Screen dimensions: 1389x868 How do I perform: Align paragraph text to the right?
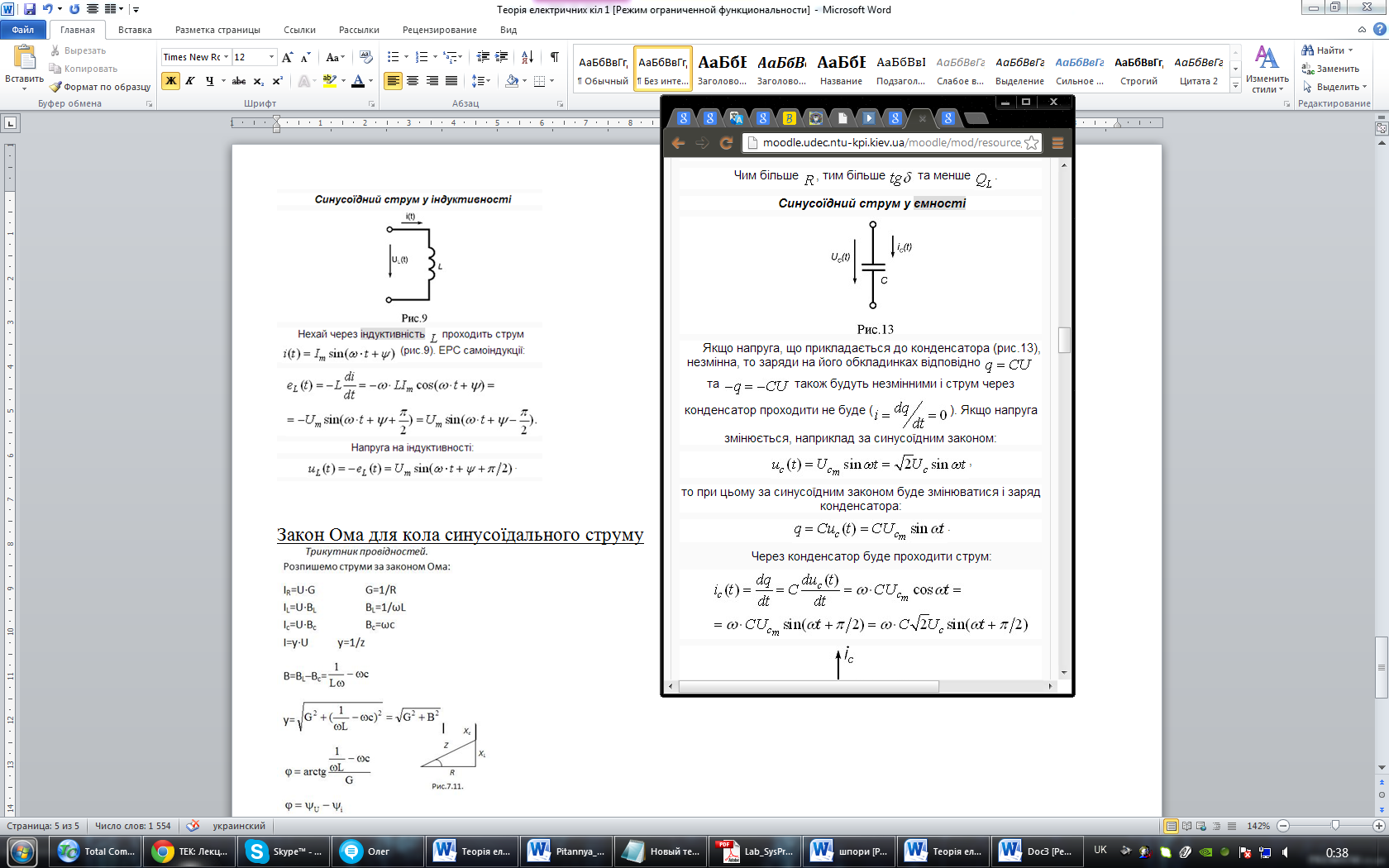click(x=432, y=81)
